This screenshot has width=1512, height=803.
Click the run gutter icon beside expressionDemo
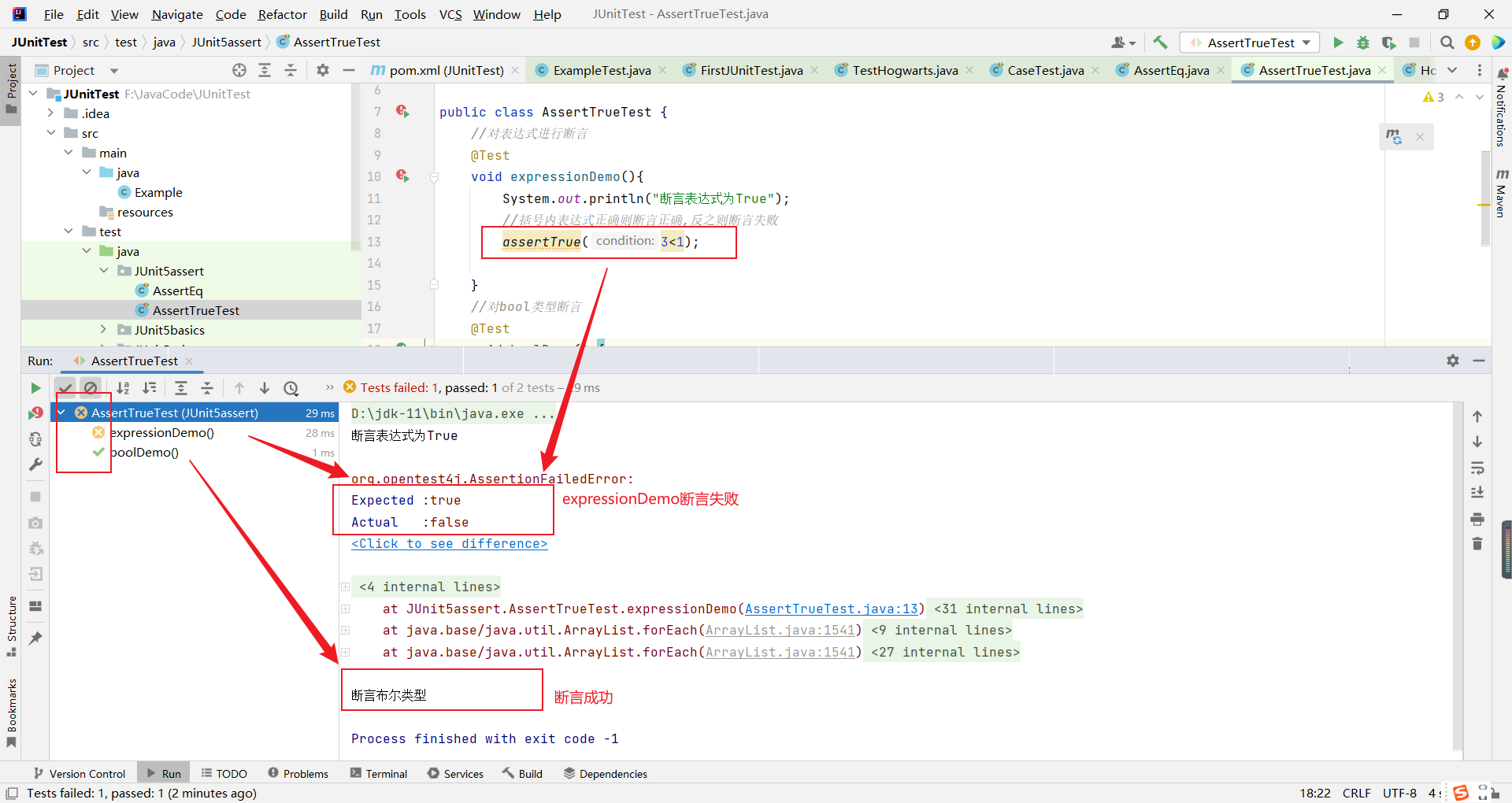(x=402, y=176)
